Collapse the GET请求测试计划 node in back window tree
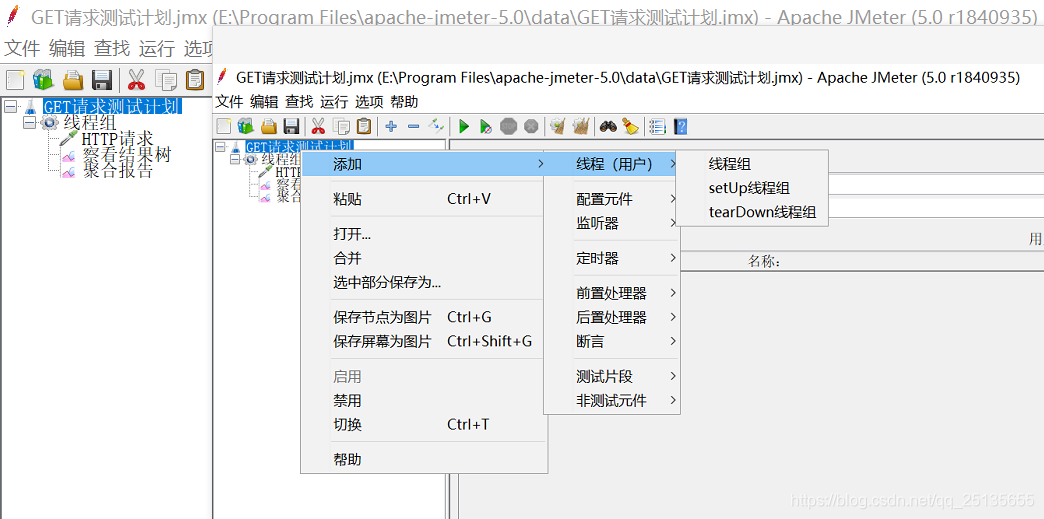 pos(9,107)
